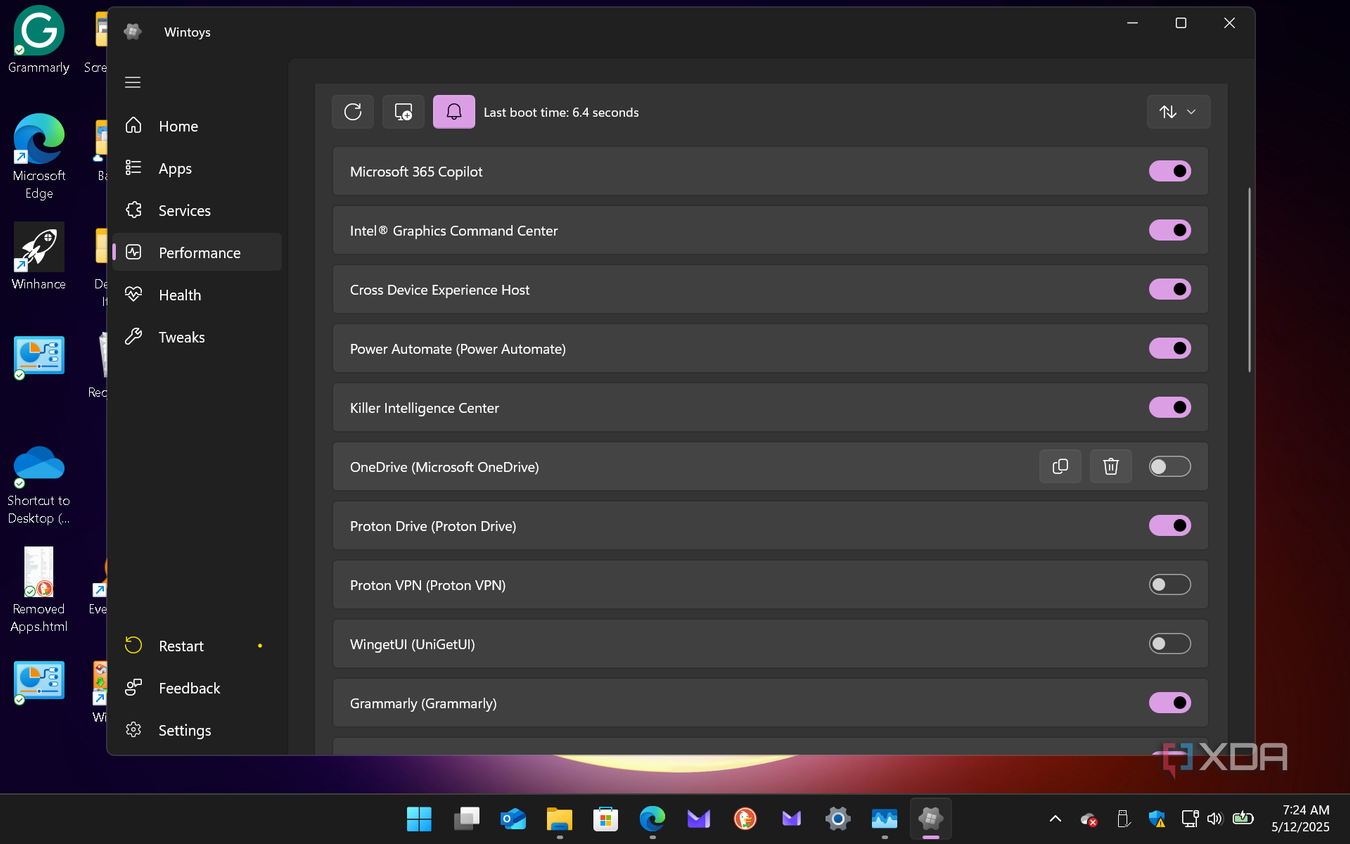Enable OneDrive startup toggle

coord(1170,466)
